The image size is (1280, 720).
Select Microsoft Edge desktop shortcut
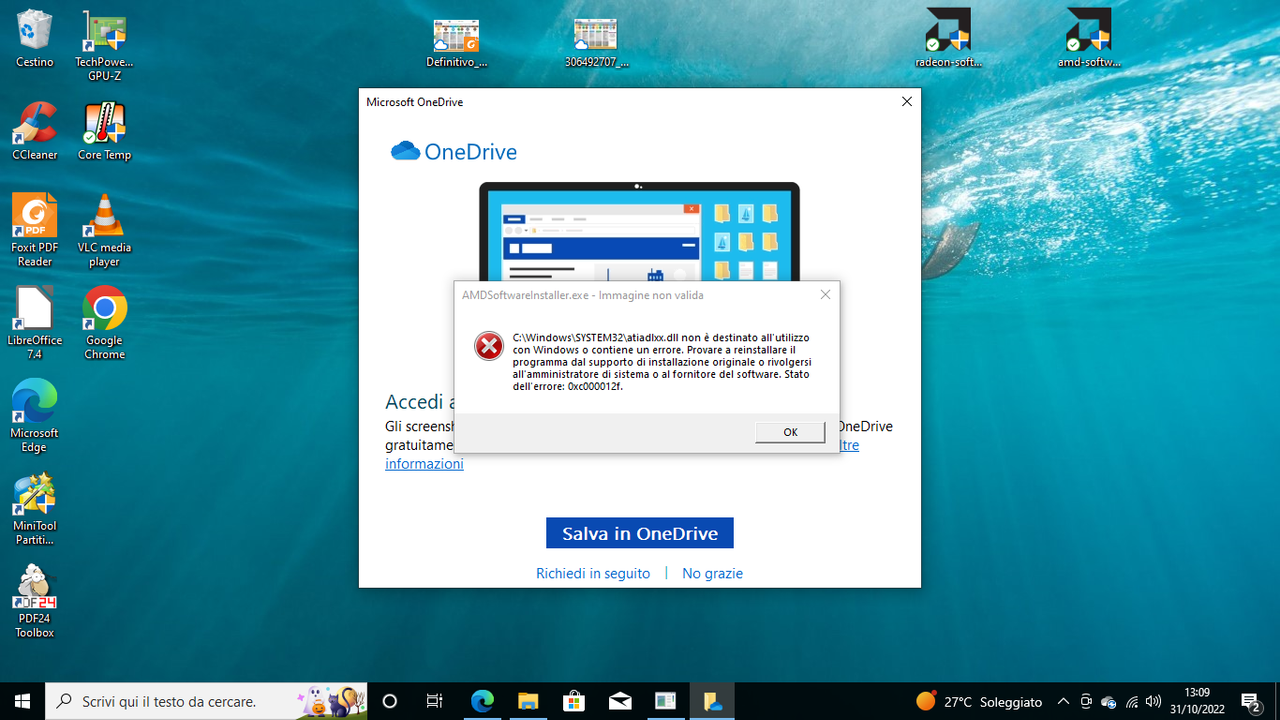click(x=34, y=417)
